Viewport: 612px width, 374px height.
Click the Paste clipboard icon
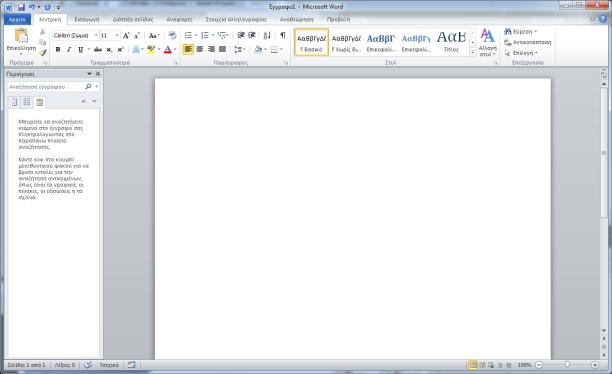[21, 36]
